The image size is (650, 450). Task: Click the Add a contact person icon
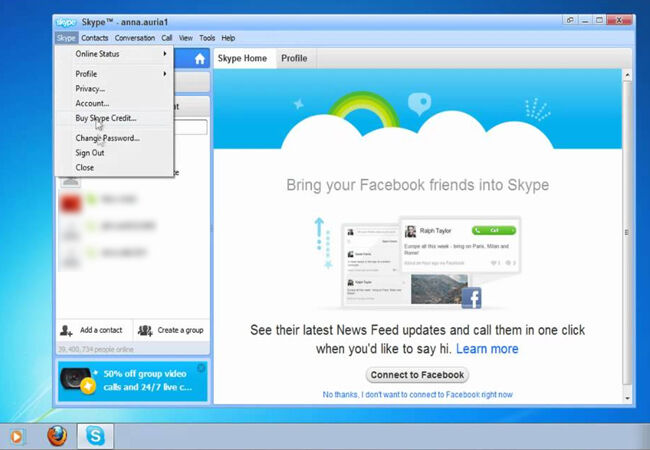point(66,330)
